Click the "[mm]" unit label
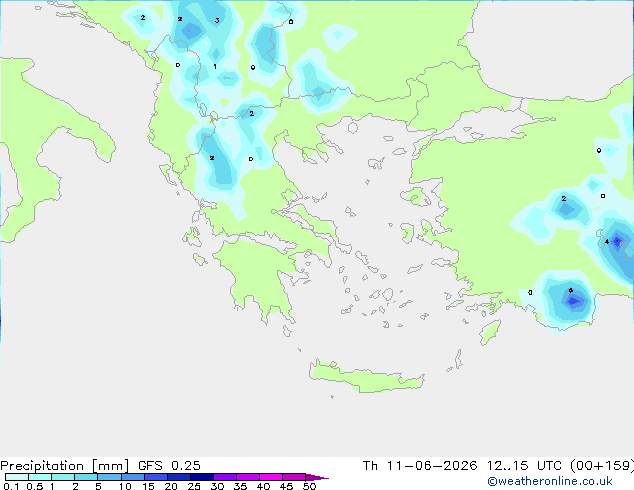This screenshot has width=634, height=490. point(110,466)
